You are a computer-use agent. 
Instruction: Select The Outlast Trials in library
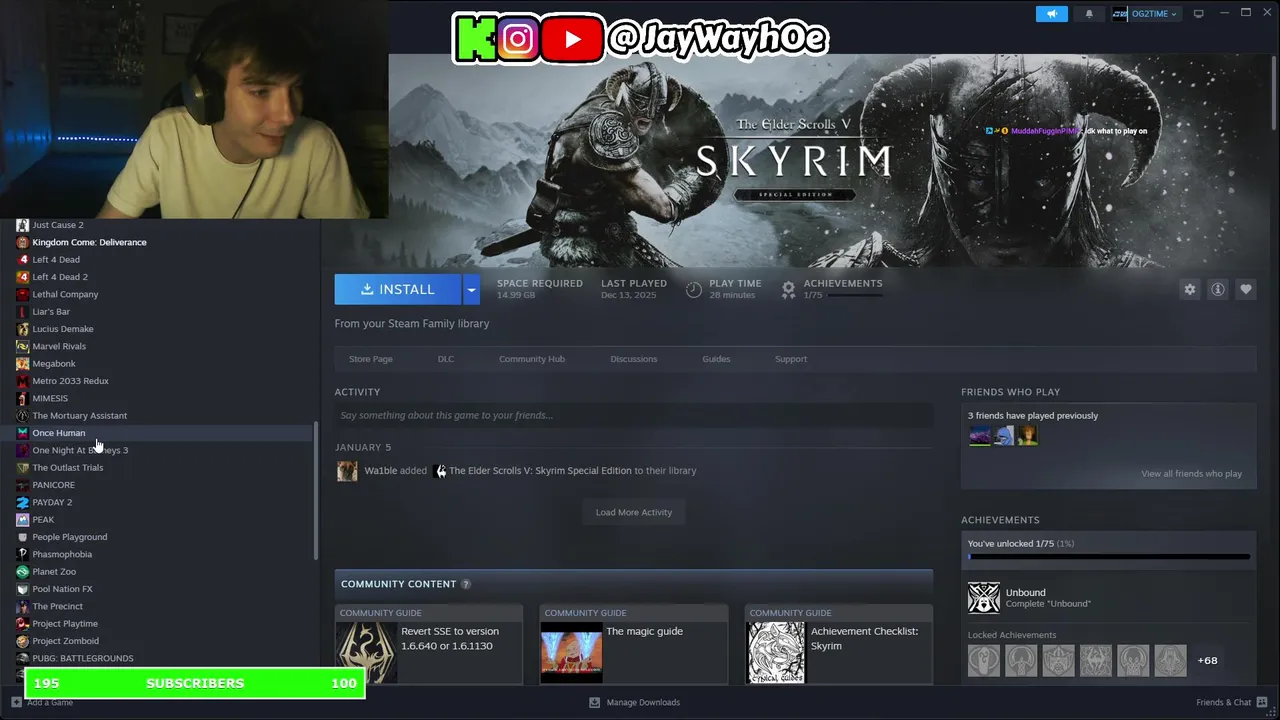click(68, 468)
